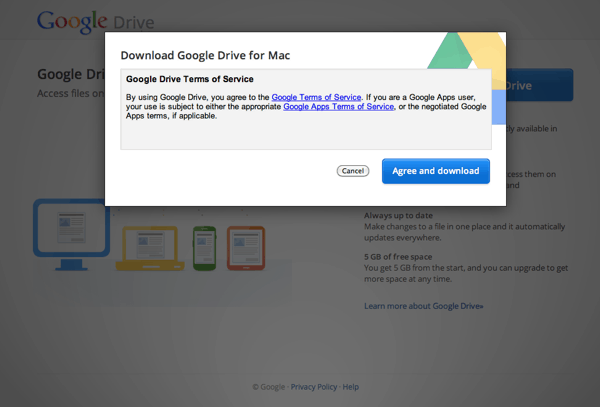Click the blue Drive button behind the dialog
Image resolution: width=600 pixels, height=407 pixels.
[540, 85]
